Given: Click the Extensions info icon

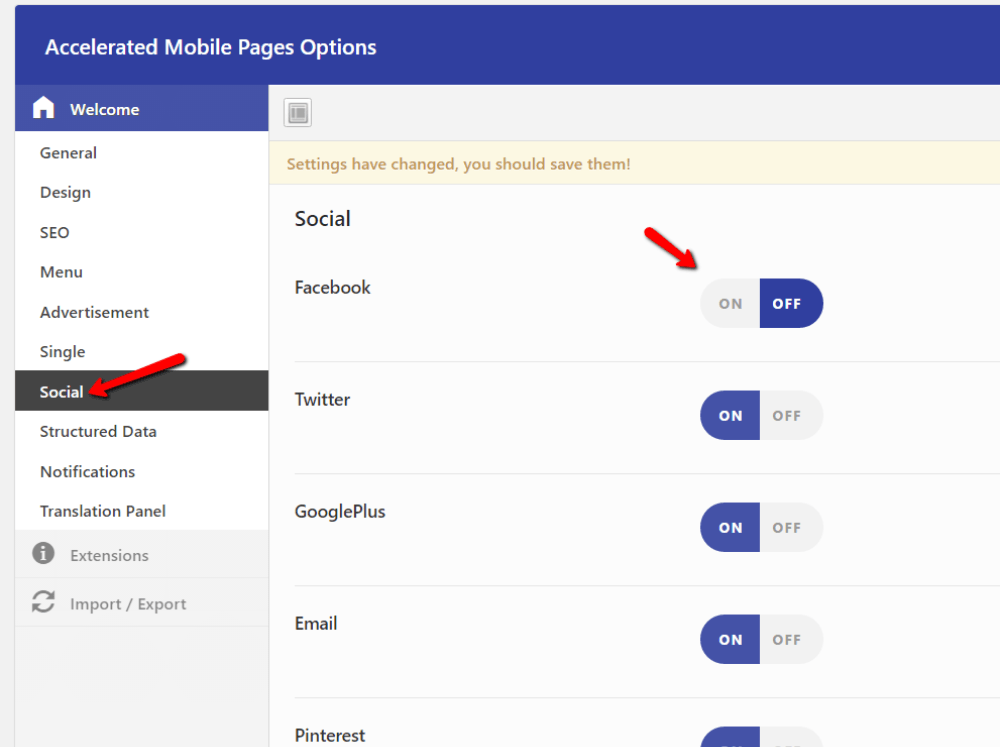Looking at the screenshot, I should (x=43, y=553).
